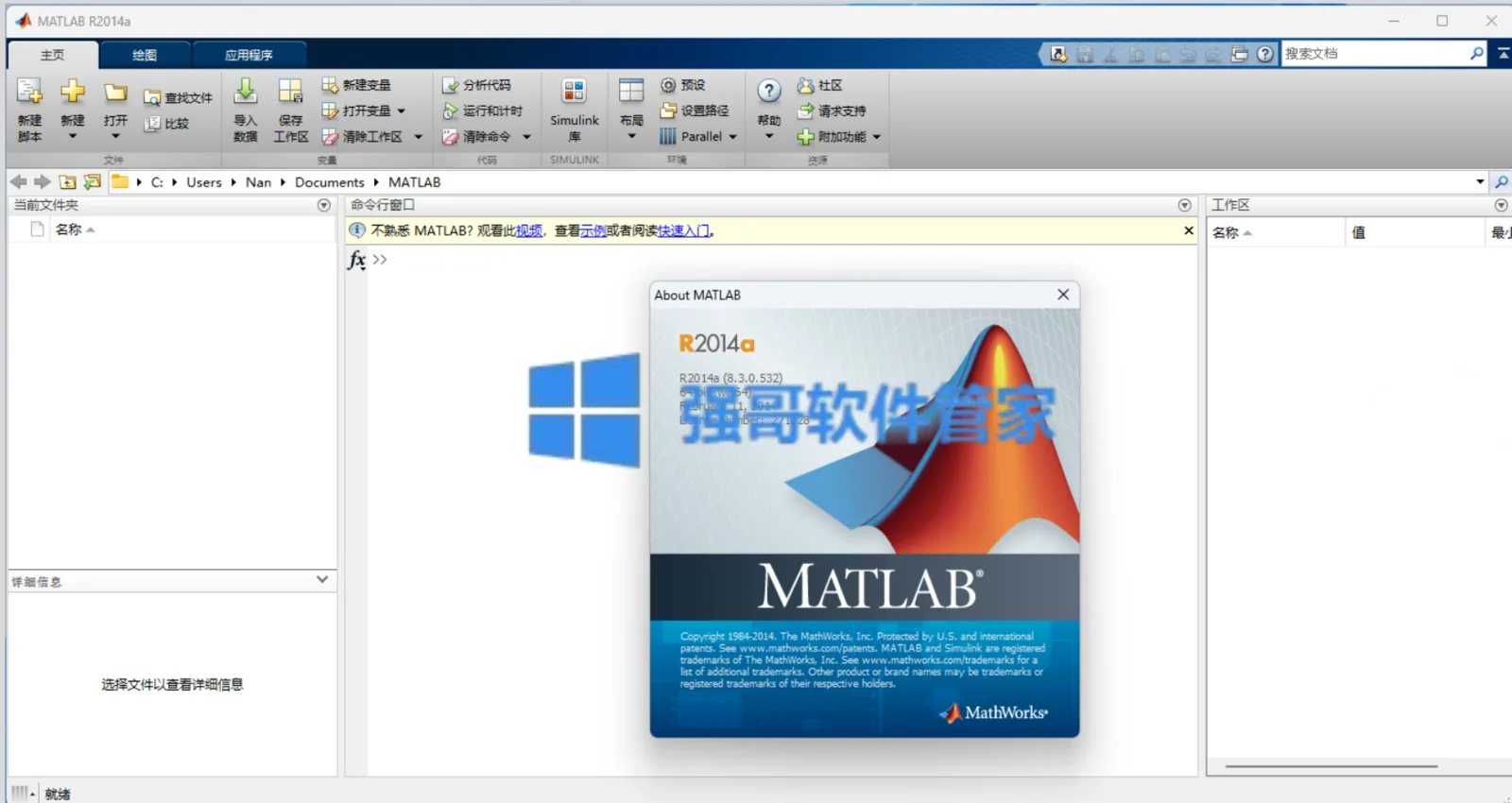Click the magnifier icon in 搜索文档 box

pos(1477,54)
